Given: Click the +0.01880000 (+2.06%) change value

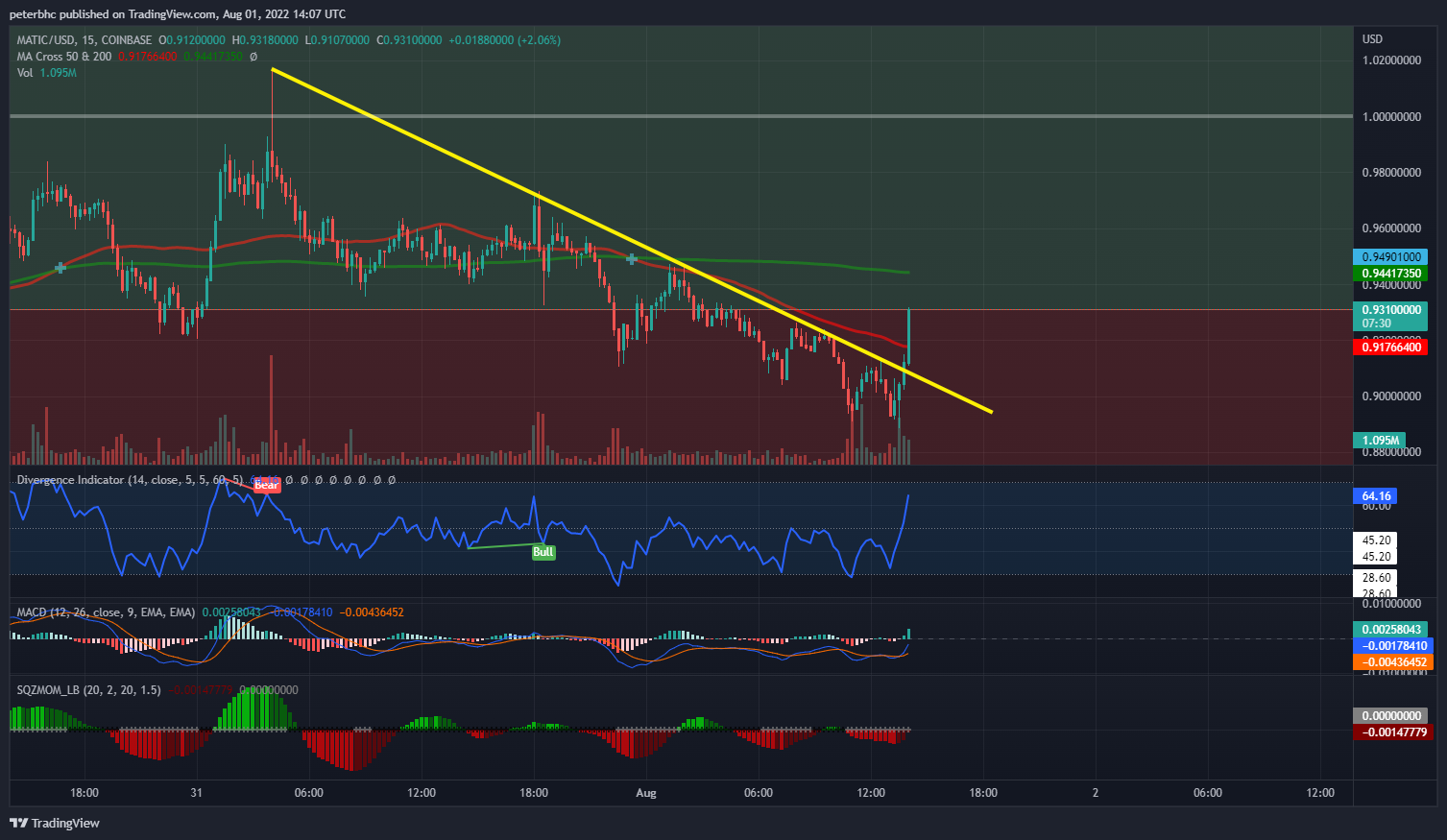Looking at the screenshot, I should pos(505,40).
